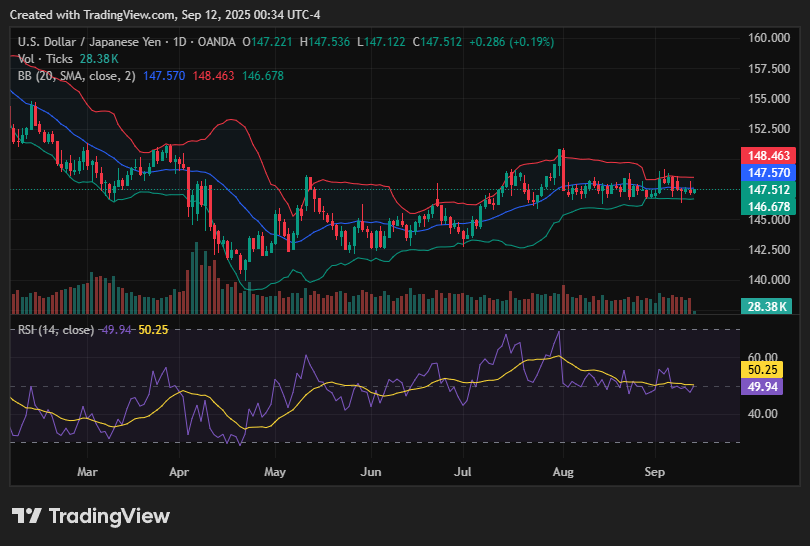Click the 142.500 price axis label
Image resolution: width=810 pixels, height=546 pixels.
[769, 249]
